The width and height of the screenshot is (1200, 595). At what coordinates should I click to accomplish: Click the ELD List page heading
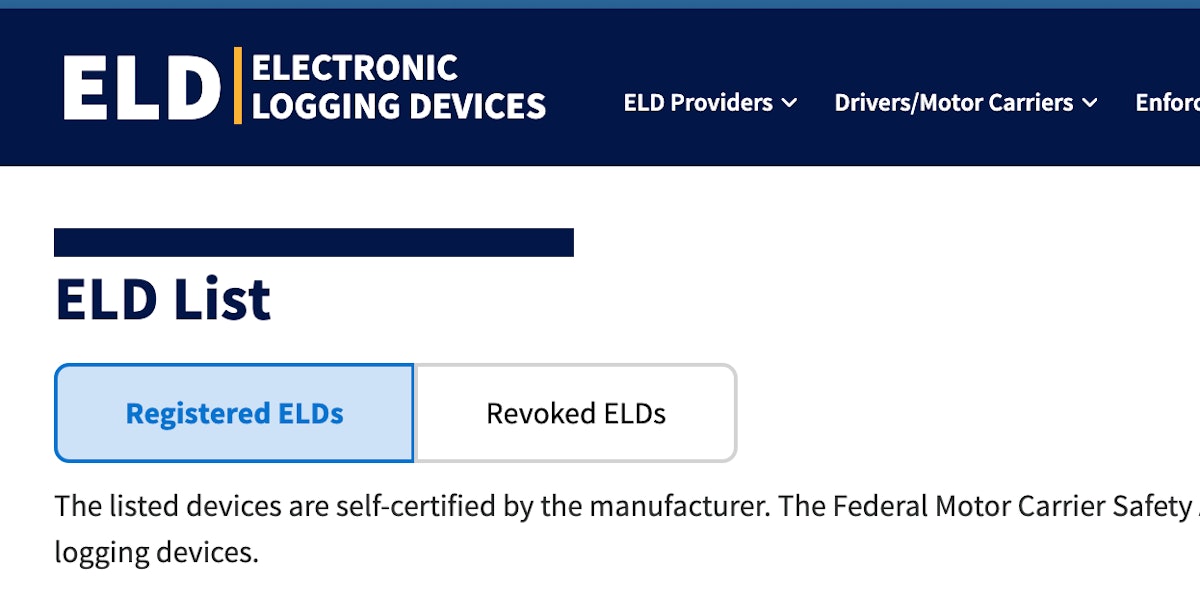[163, 297]
